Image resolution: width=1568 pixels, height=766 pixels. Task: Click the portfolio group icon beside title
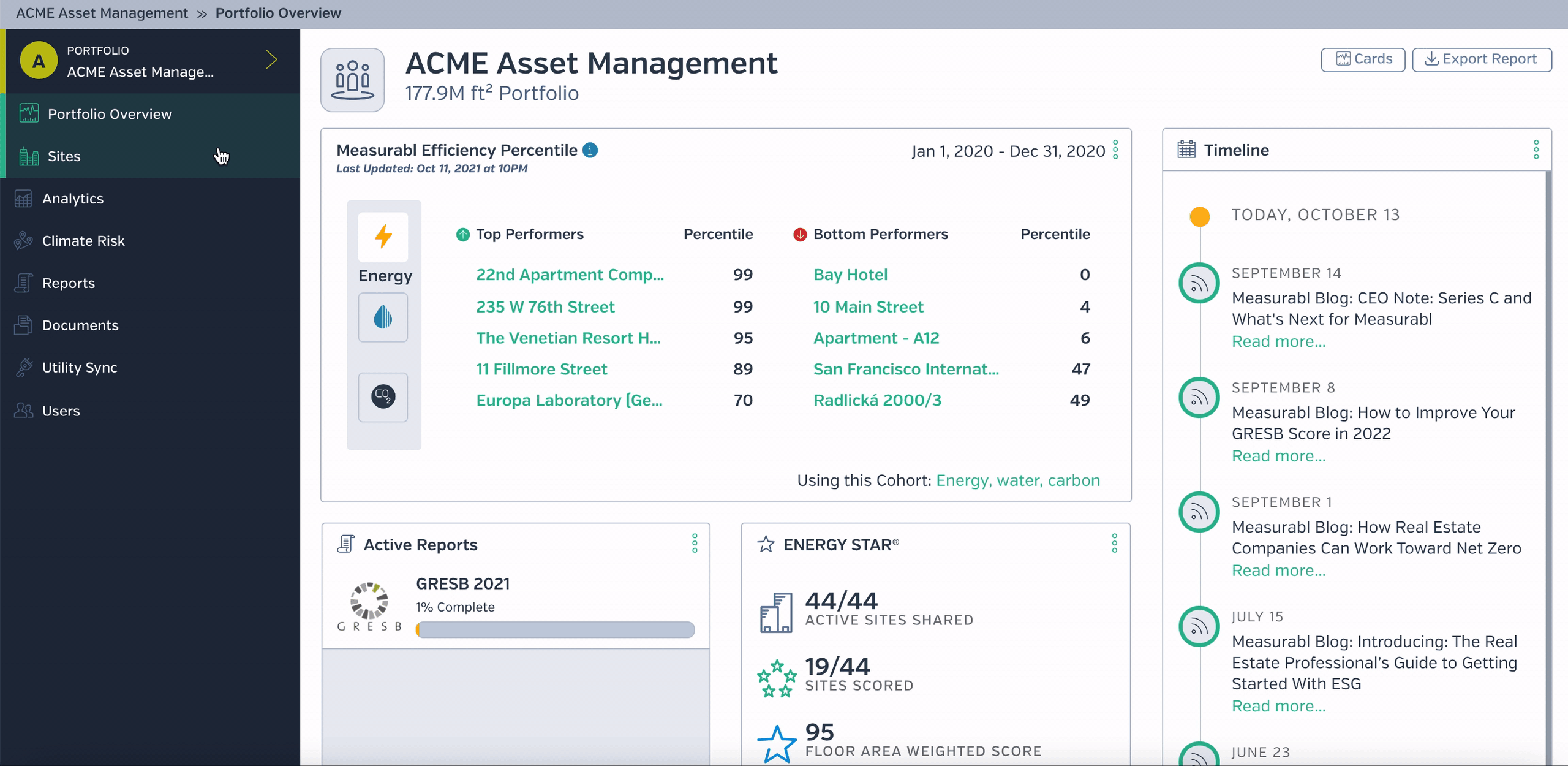(x=353, y=80)
